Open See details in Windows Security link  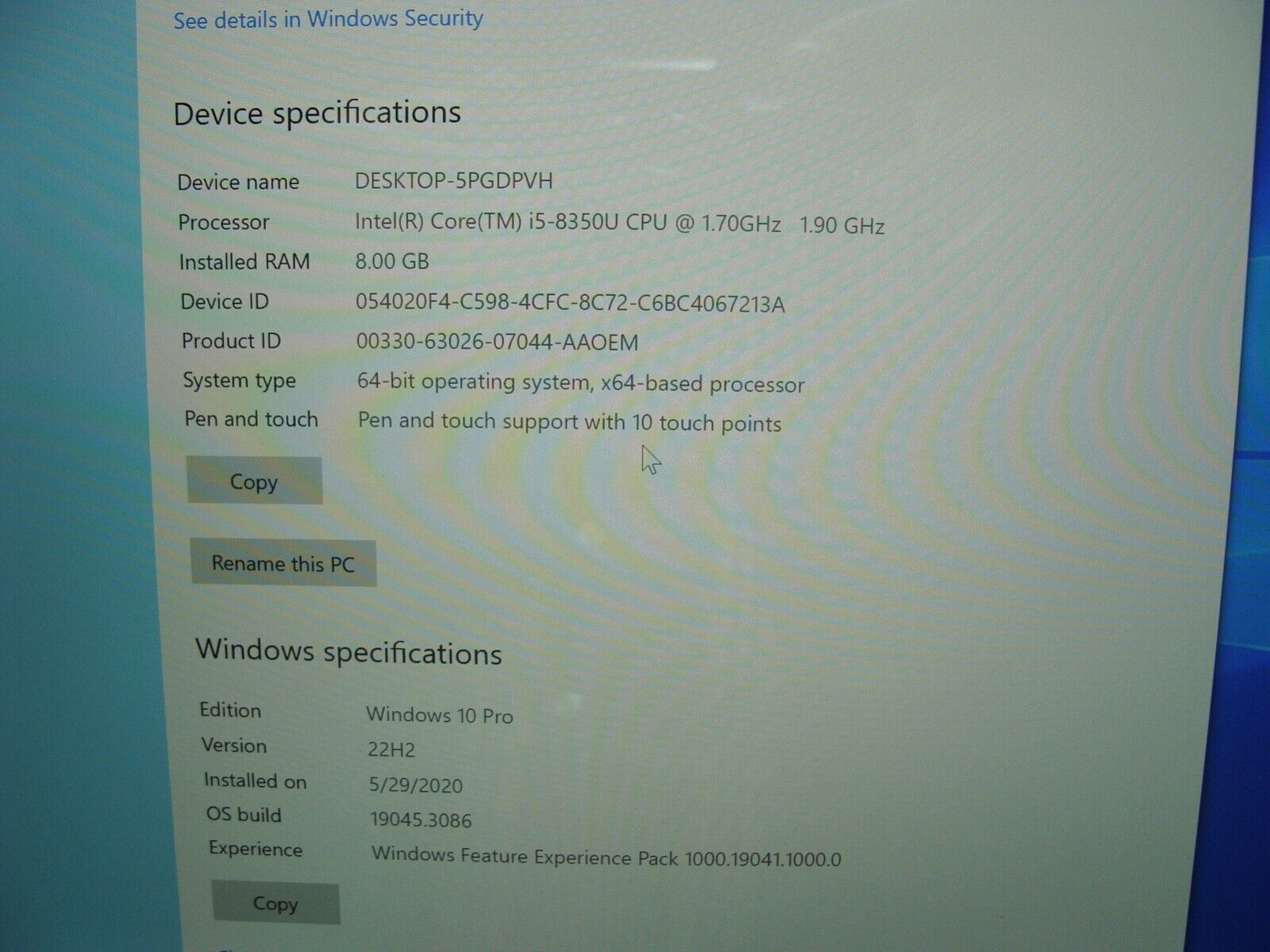click(x=328, y=19)
